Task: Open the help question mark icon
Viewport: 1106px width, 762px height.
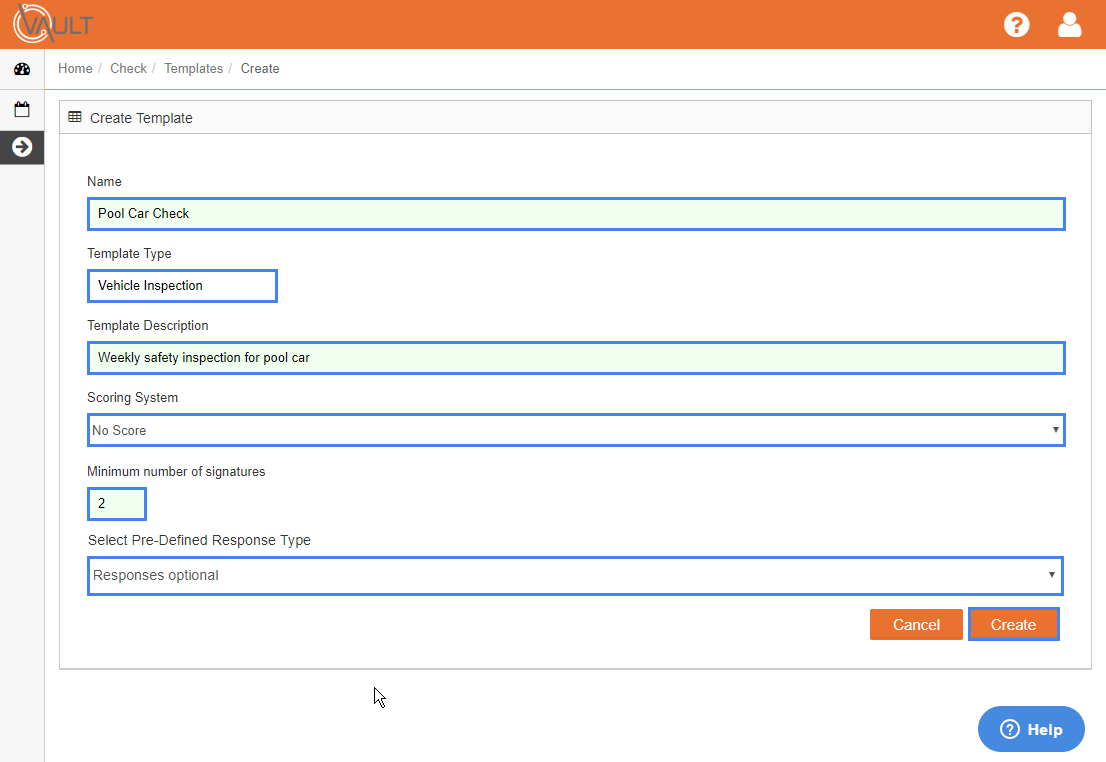Action: click(1016, 25)
